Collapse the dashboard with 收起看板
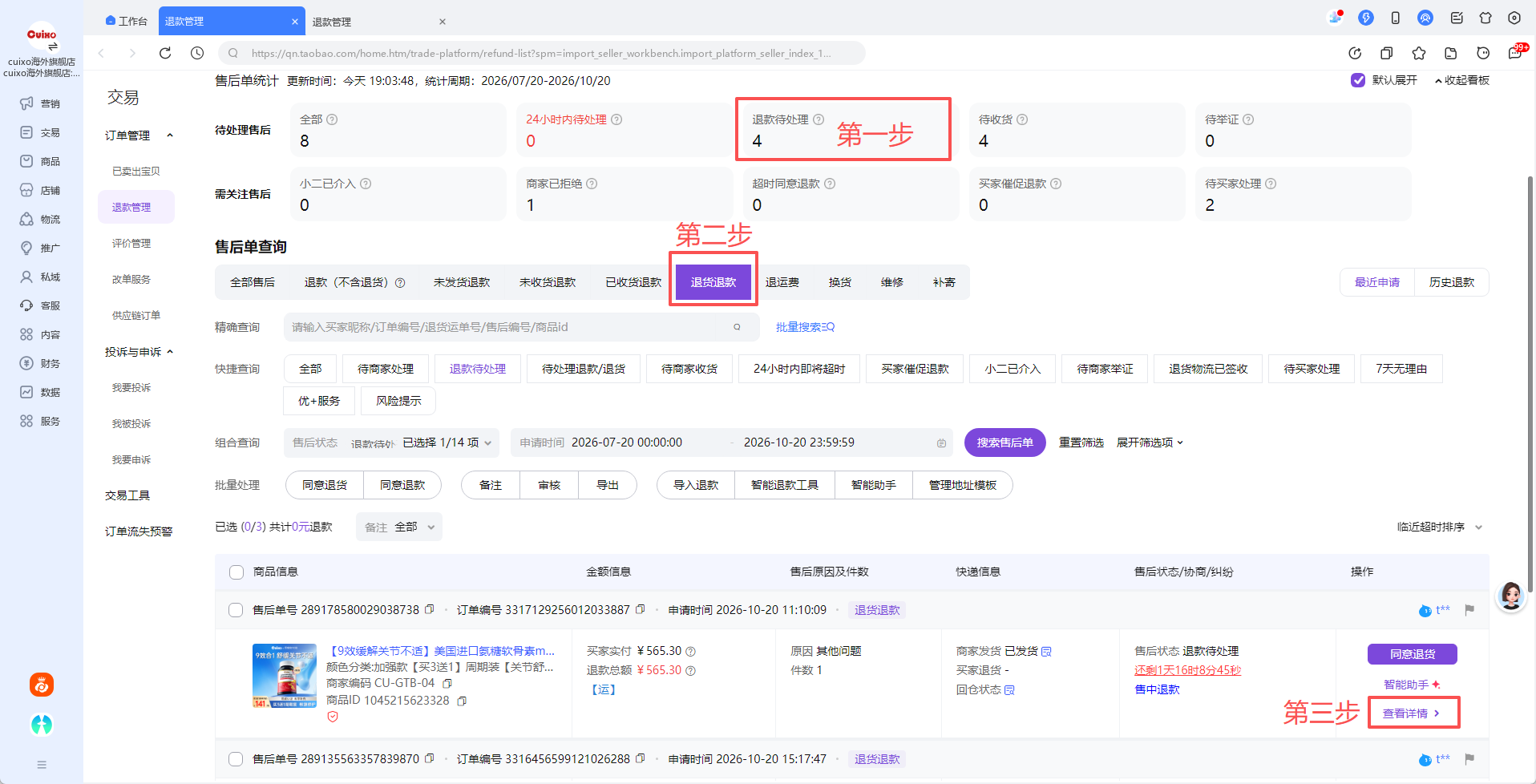Image resolution: width=1536 pixels, height=784 pixels. [x=1461, y=80]
